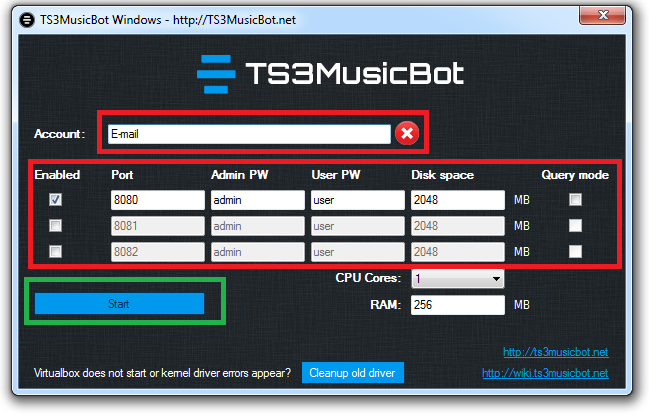Enable the bot on port 8082
The height and width of the screenshot is (416, 649).
coord(55,251)
